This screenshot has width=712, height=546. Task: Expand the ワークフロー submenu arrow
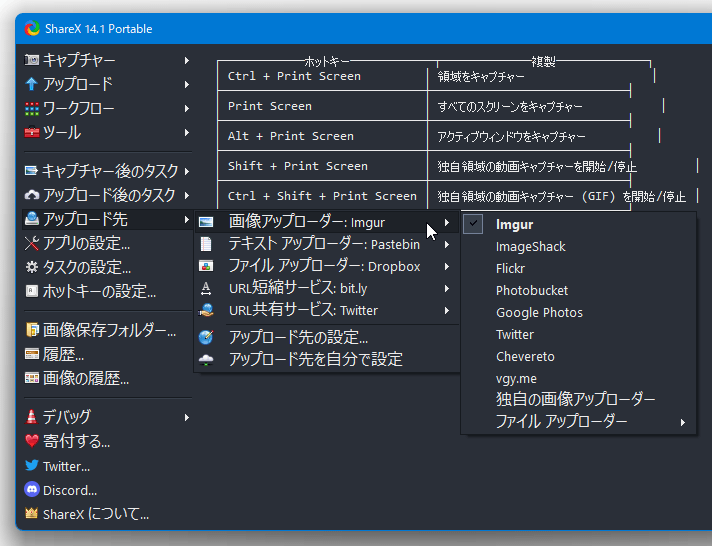pyautogui.click(x=187, y=109)
